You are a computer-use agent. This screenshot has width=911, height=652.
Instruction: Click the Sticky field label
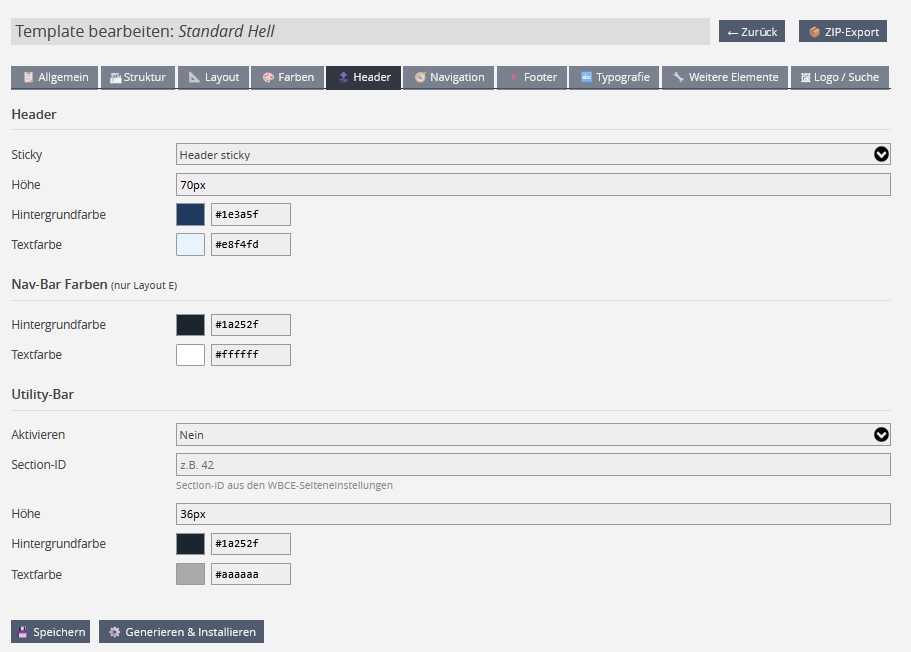pos(27,155)
